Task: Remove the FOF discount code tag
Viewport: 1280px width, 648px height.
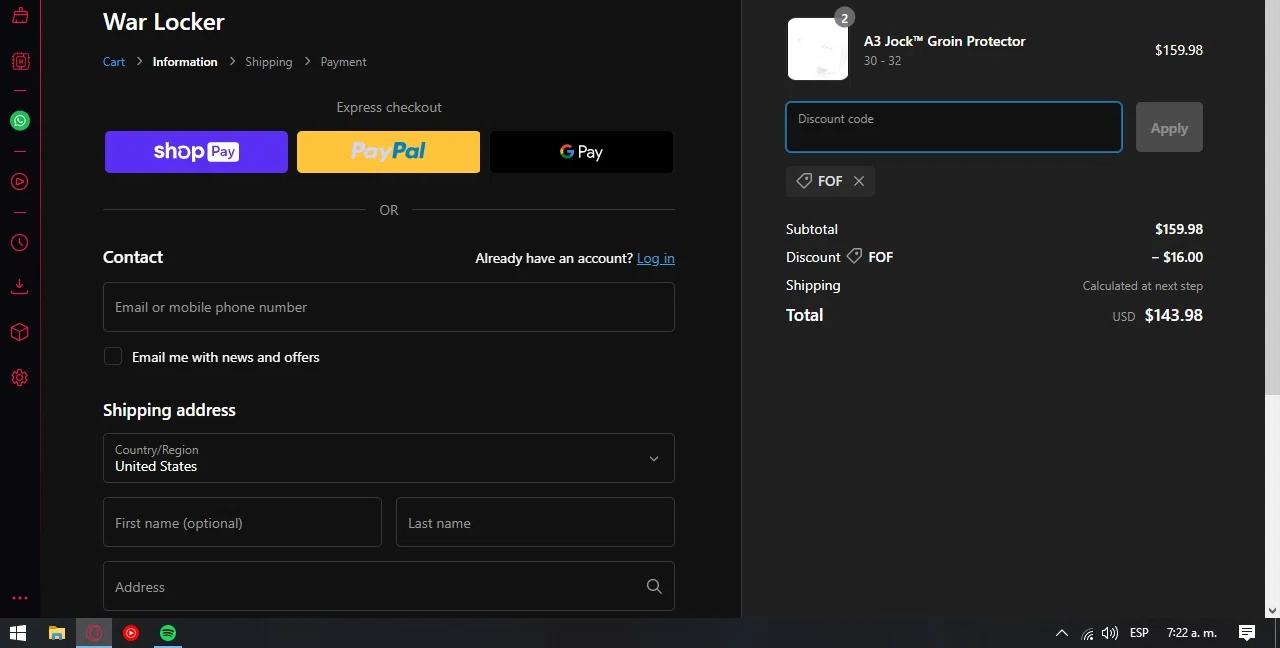Action: pyautogui.click(x=859, y=181)
